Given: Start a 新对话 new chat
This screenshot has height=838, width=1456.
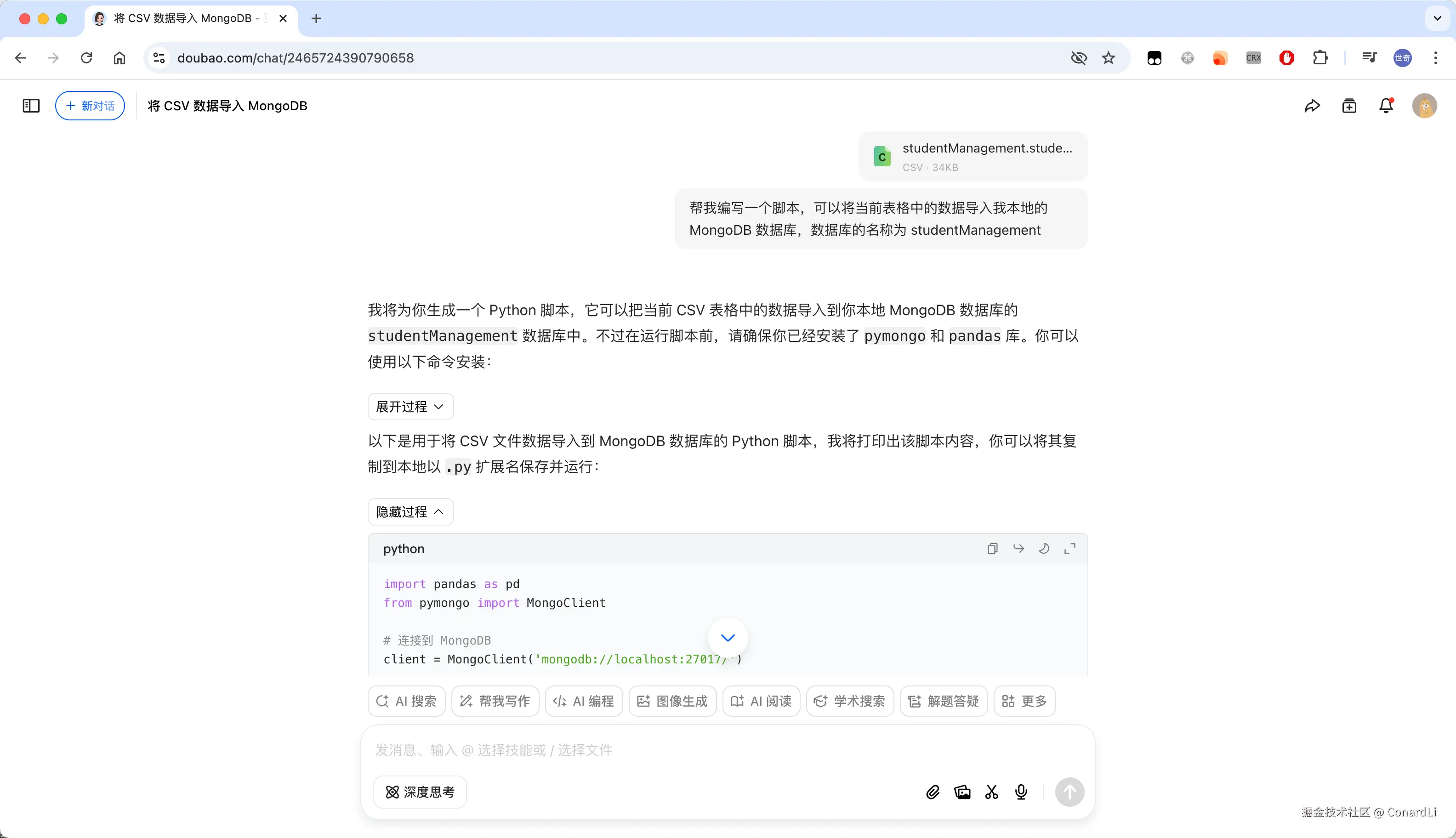Looking at the screenshot, I should 90,106.
